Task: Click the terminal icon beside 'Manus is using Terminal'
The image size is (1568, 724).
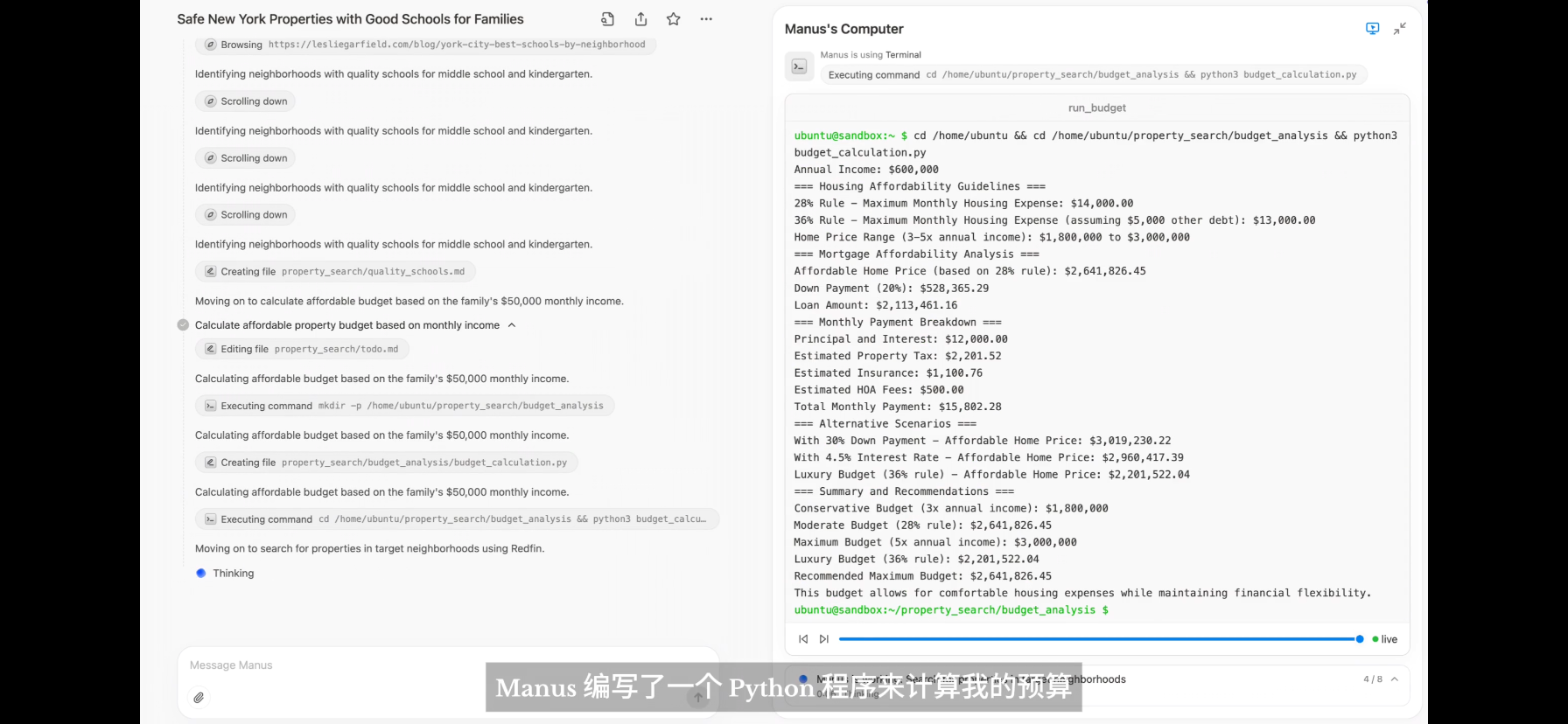Action: 799,66
